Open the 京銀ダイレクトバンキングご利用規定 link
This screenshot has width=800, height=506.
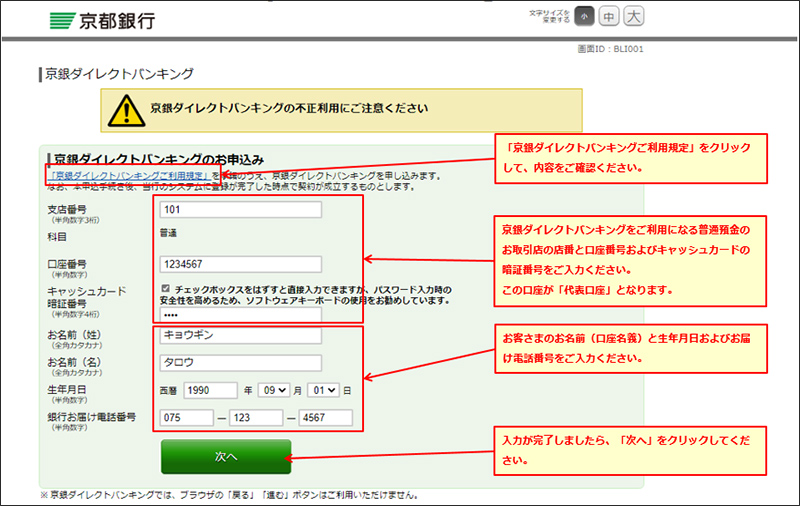pos(129,175)
